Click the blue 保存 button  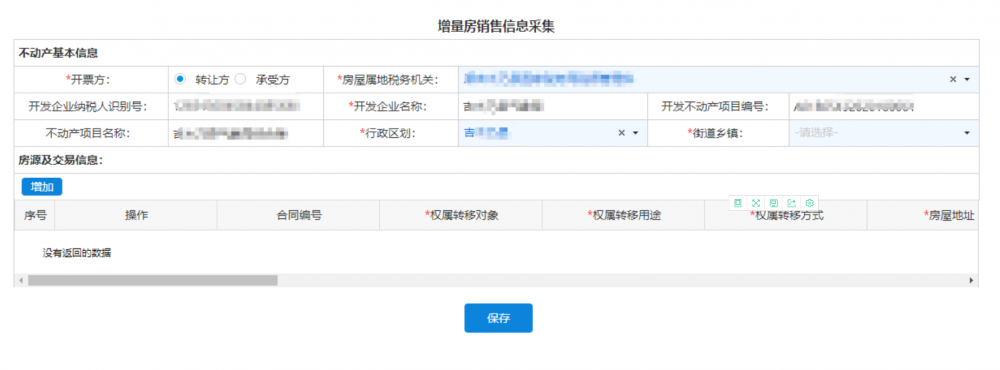coord(498,318)
